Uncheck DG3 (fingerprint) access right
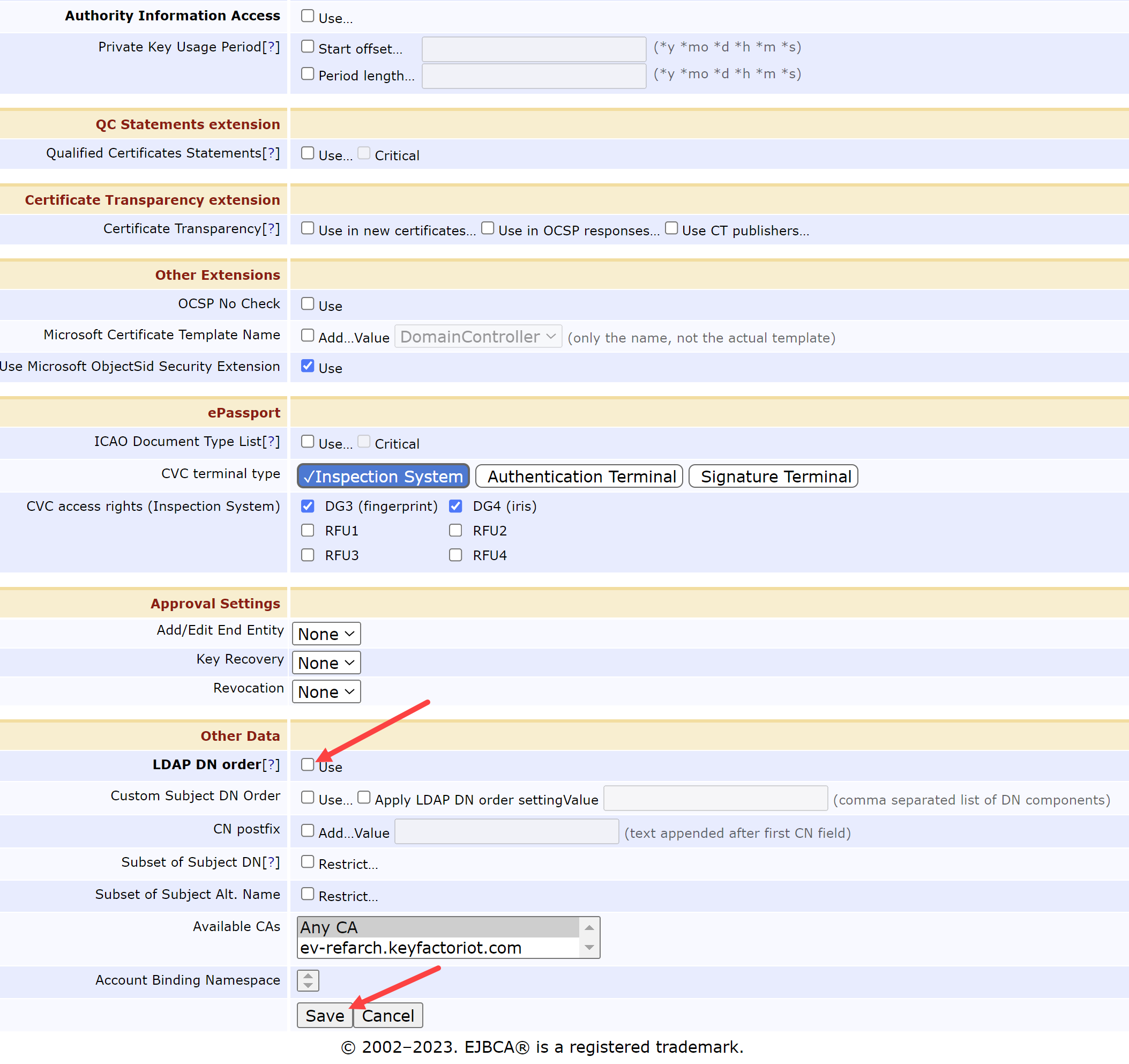The image size is (1129, 1064). pyautogui.click(x=307, y=506)
